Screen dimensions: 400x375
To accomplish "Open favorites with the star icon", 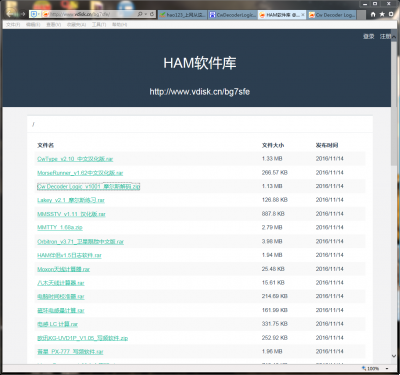I will (x=382, y=14).
